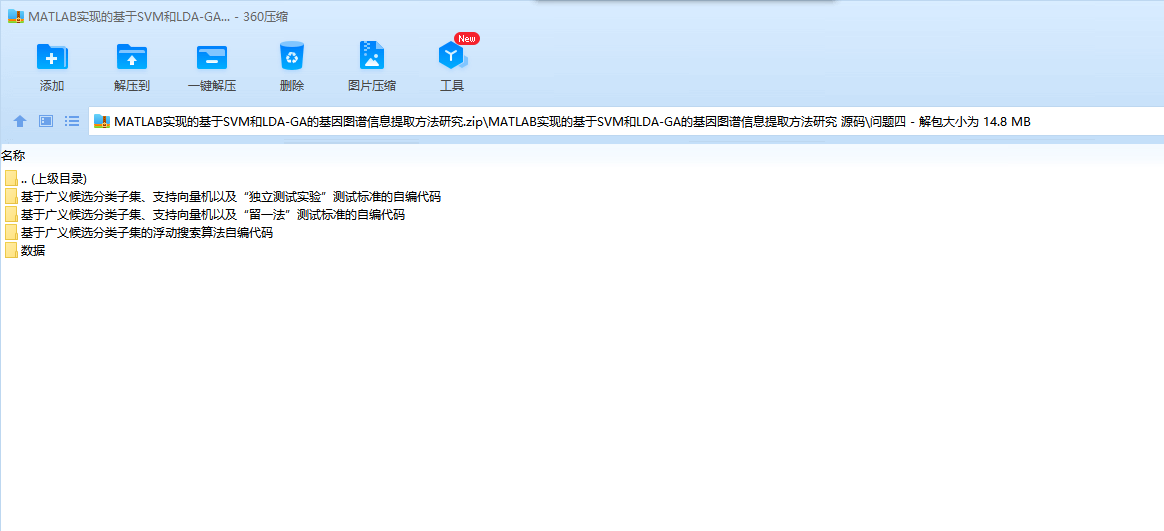1164x531 pixels.
Task: Switch to the list view icon
Action: click(72, 121)
